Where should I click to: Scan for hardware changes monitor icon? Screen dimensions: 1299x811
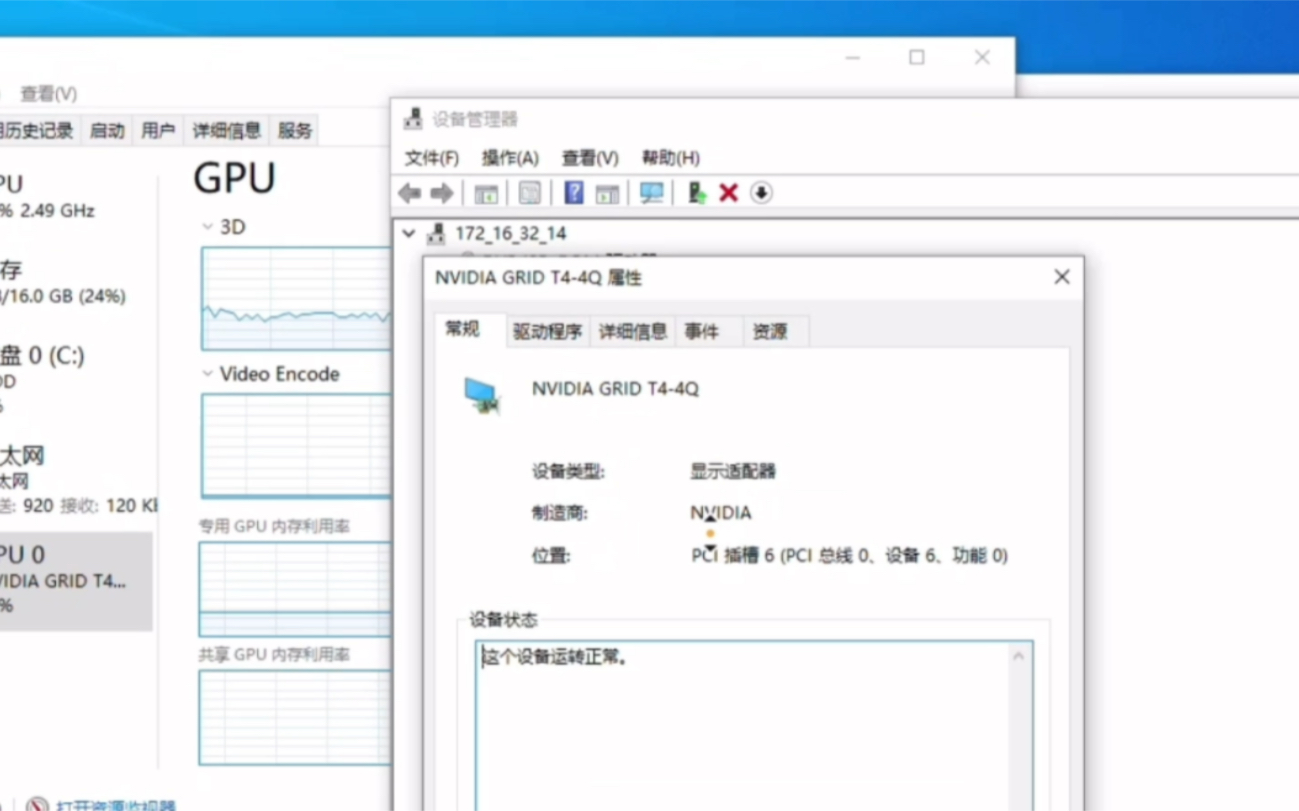(651, 193)
